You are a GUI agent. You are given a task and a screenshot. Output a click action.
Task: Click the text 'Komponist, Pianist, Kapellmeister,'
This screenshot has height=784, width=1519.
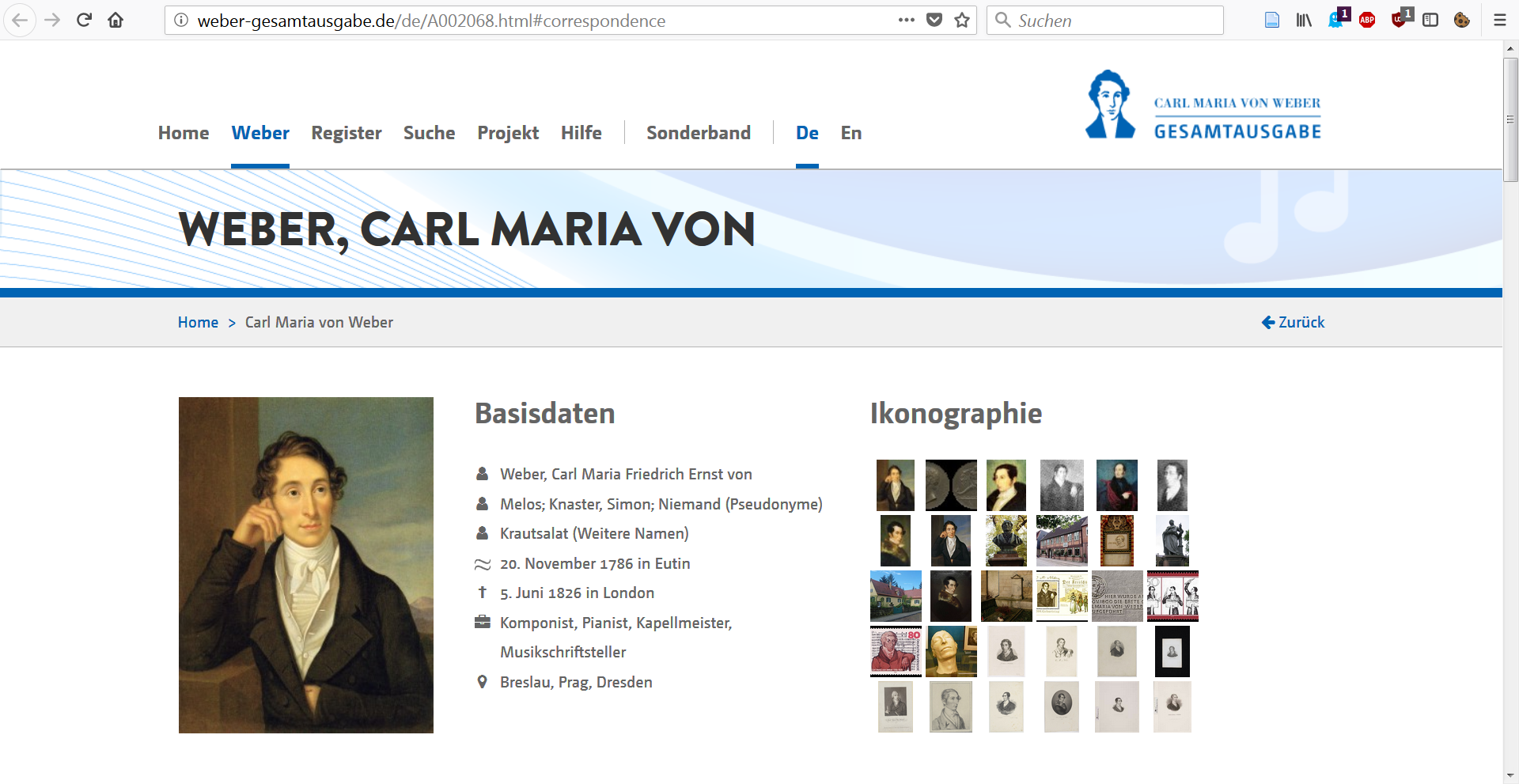click(616, 623)
